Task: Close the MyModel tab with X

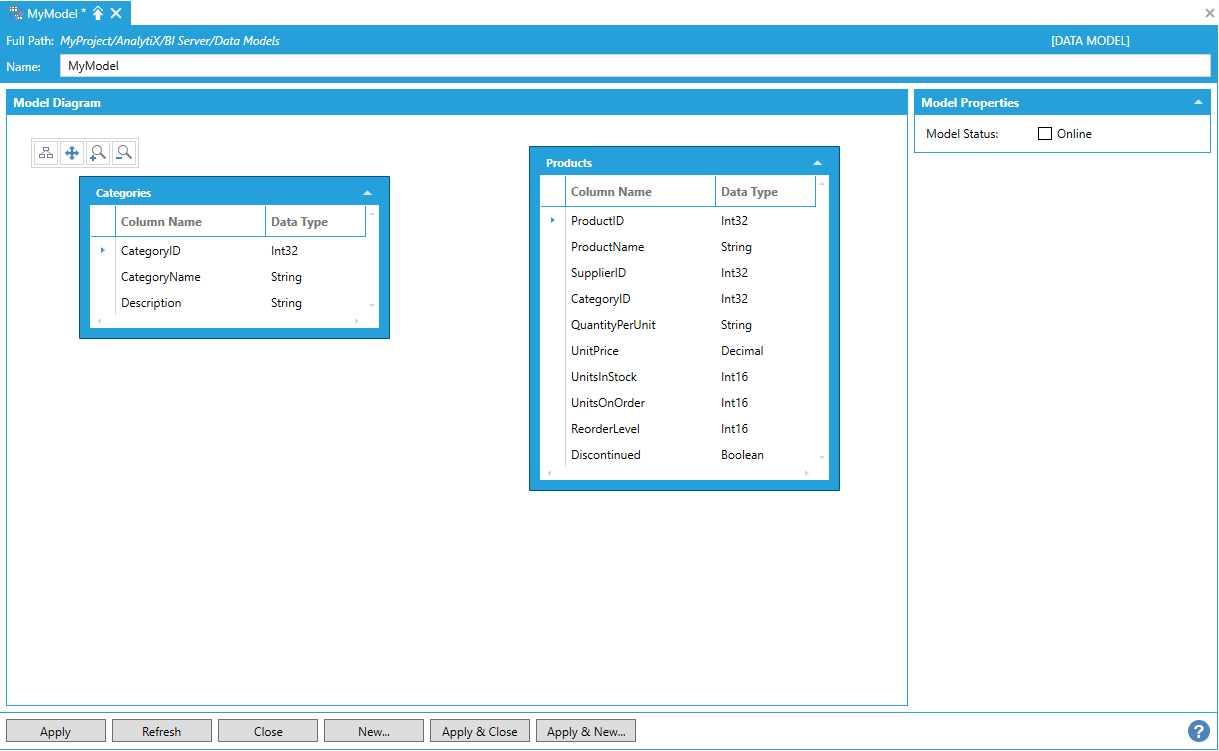Action: (x=117, y=13)
